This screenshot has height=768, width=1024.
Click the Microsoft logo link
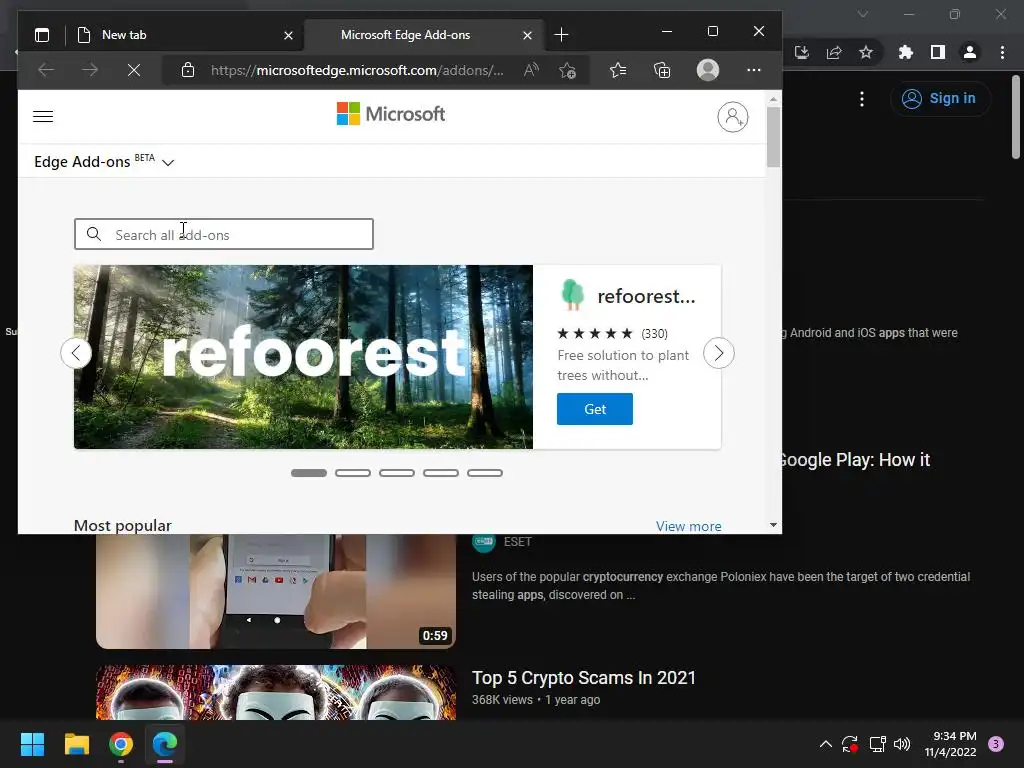coord(391,114)
